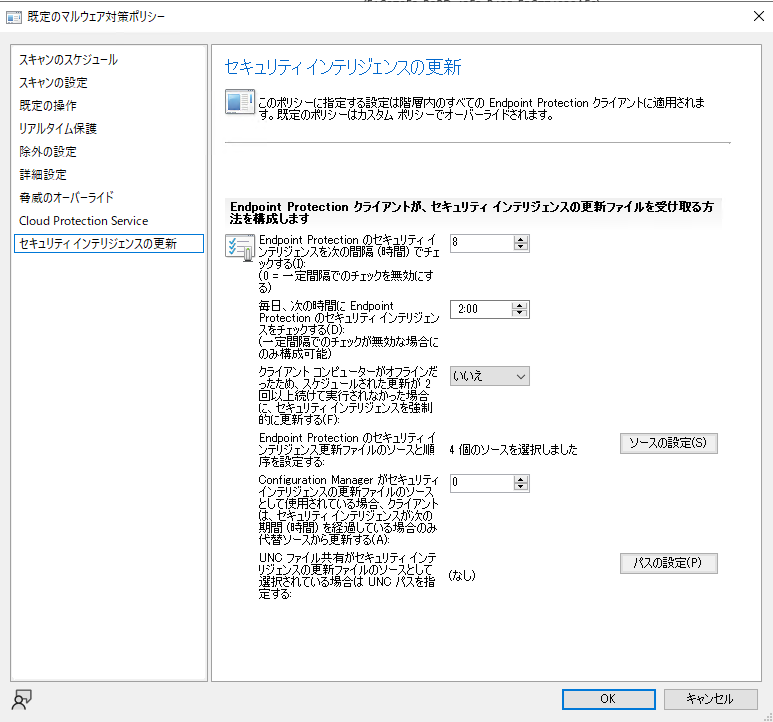
Task: Increase the daily check time 2:00
Action: tap(520, 305)
